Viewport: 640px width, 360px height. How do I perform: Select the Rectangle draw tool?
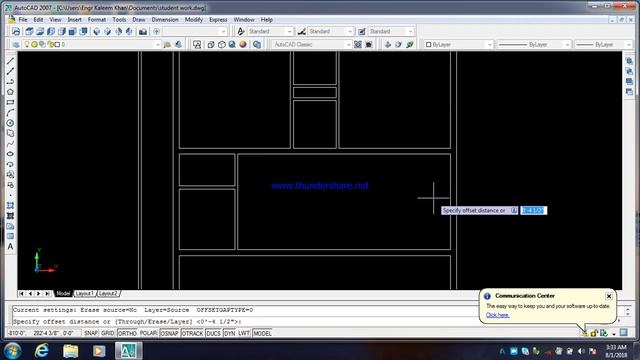point(10,102)
